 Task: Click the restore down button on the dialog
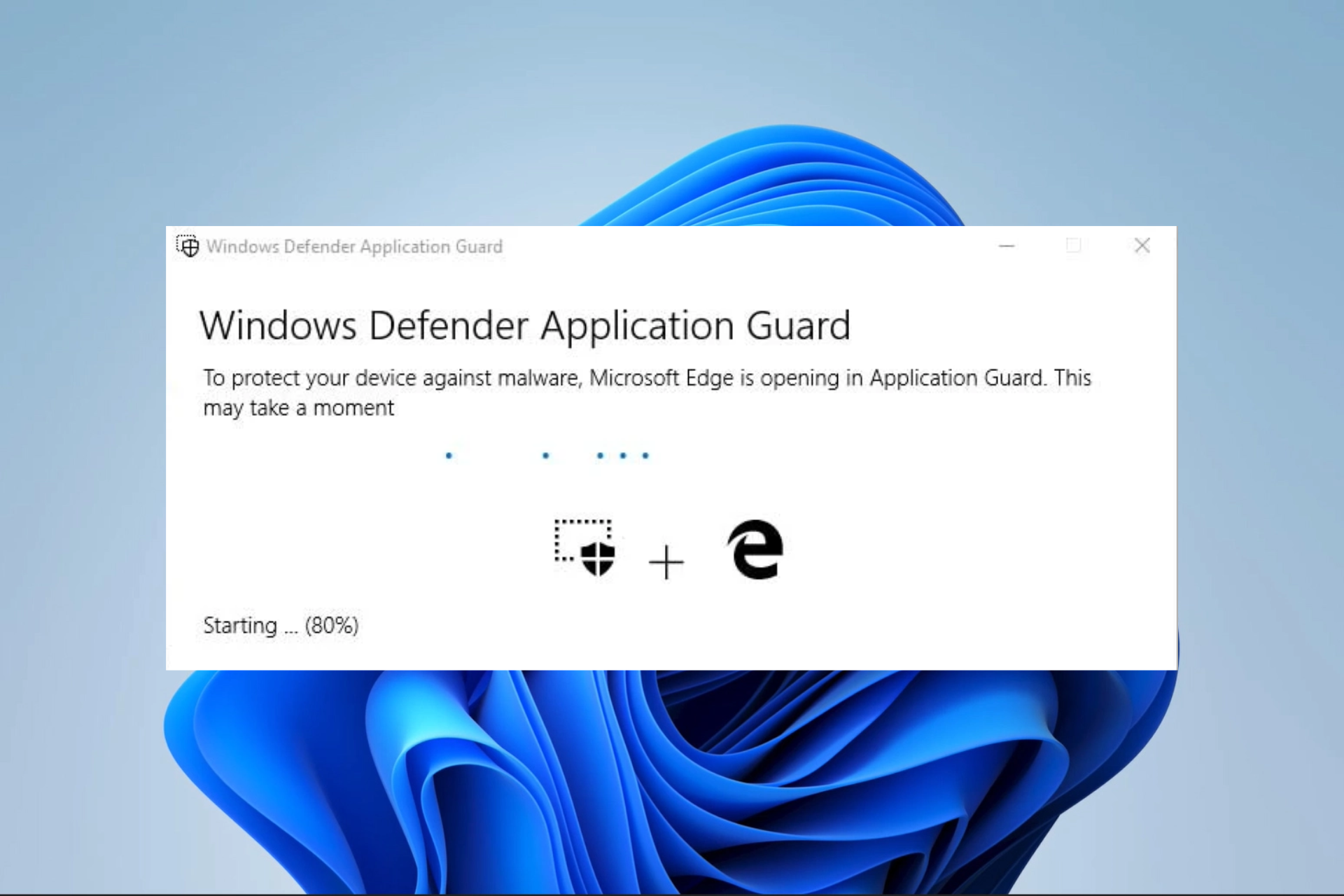(x=1075, y=246)
